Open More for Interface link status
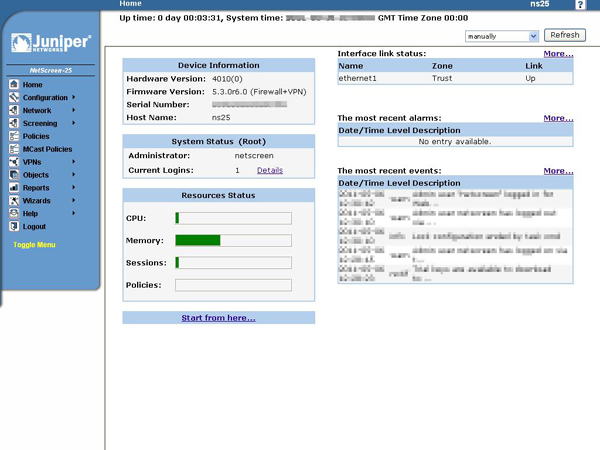The height and width of the screenshot is (450, 600). [558, 54]
